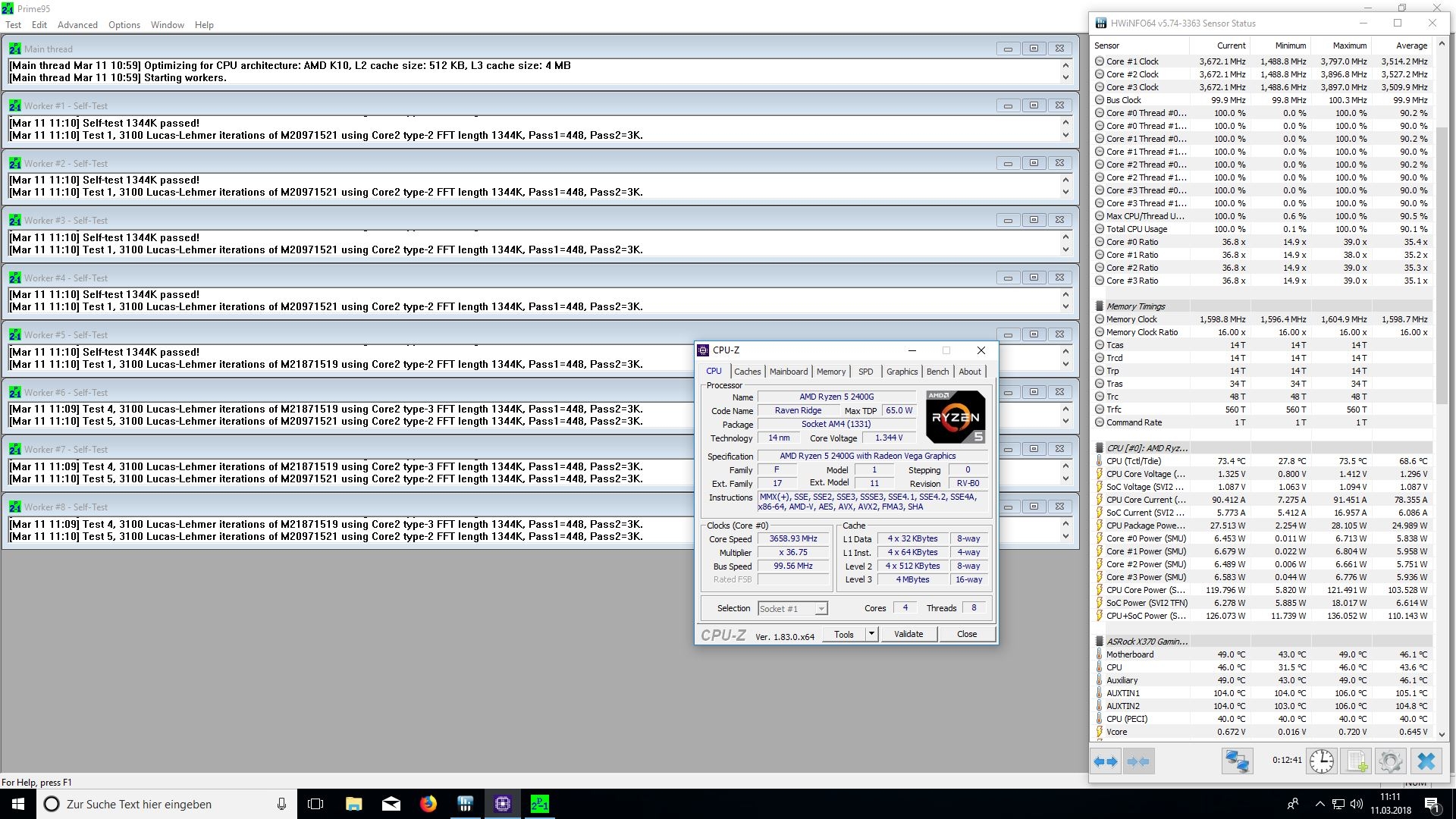The height and width of the screenshot is (819, 1456).
Task: Click the Ryzen 5 logo in CPU-Z
Action: (x=955, y=417)
